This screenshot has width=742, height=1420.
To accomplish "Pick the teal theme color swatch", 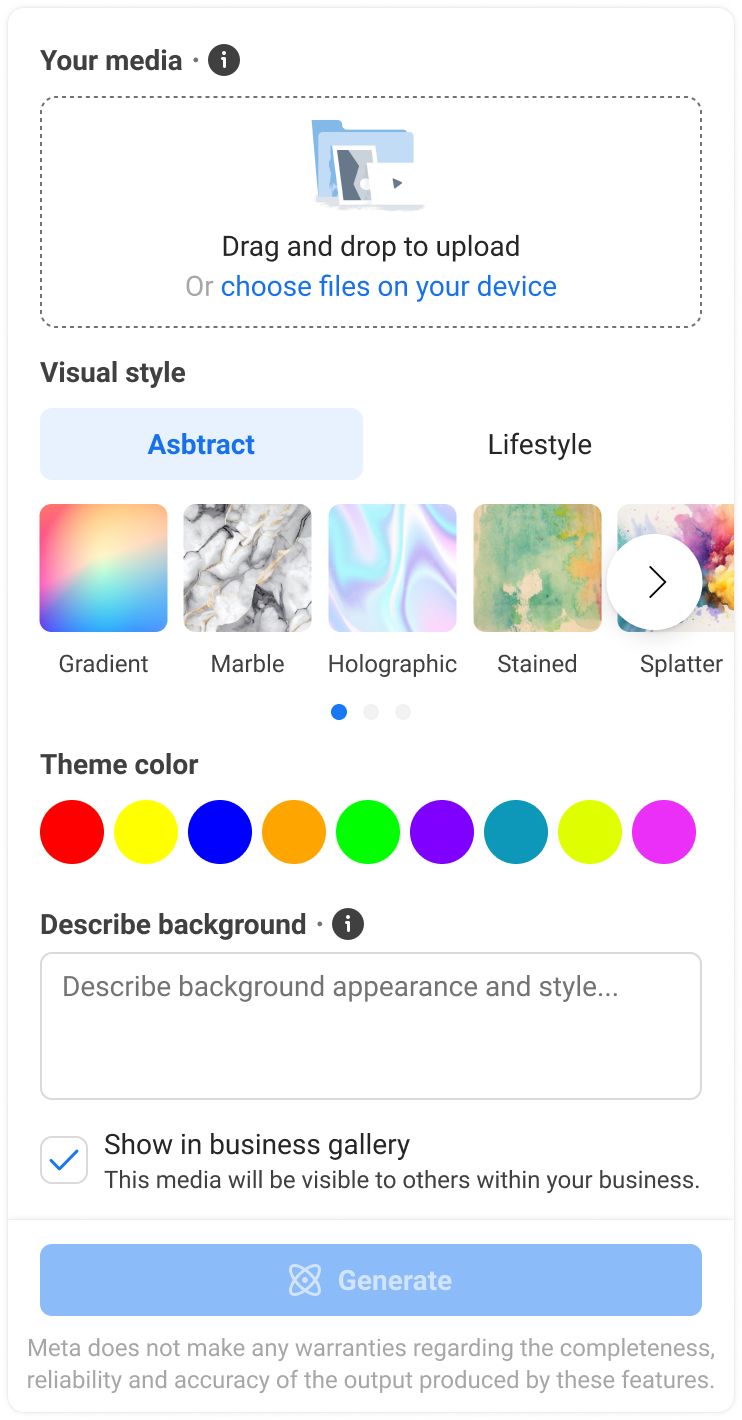I will (x=516, y=832).
